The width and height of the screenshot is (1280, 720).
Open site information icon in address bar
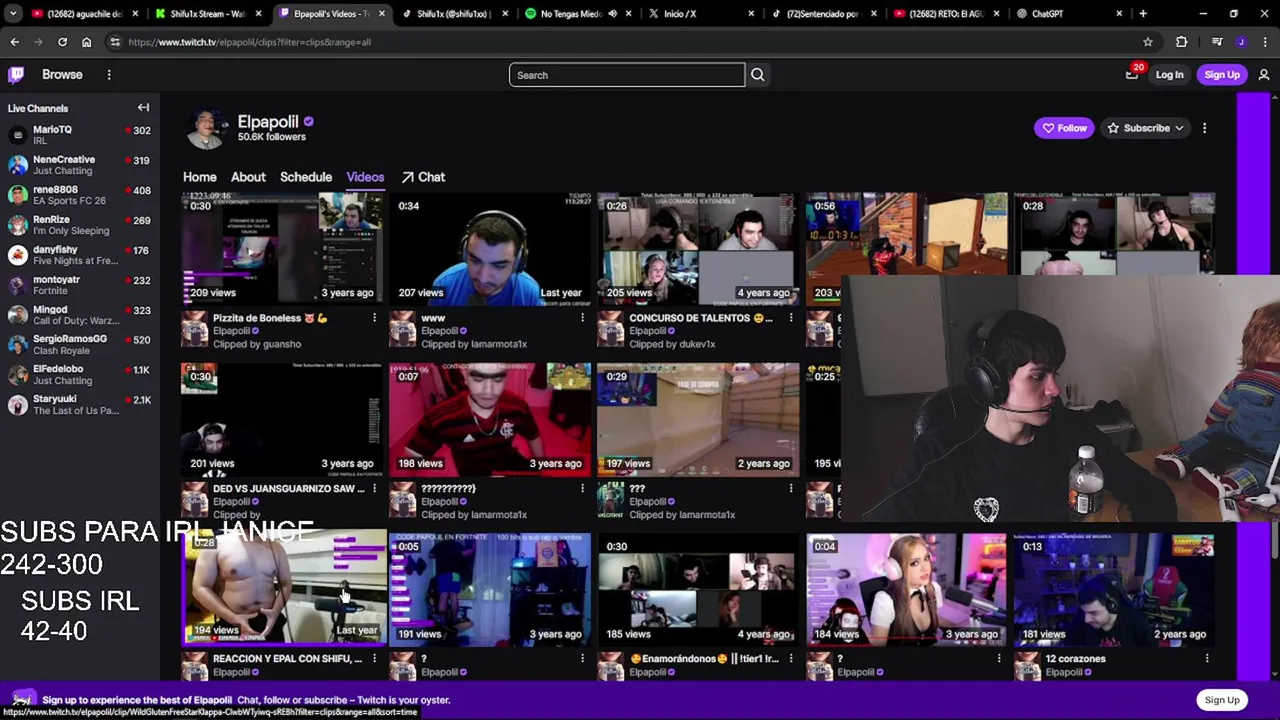115,42
